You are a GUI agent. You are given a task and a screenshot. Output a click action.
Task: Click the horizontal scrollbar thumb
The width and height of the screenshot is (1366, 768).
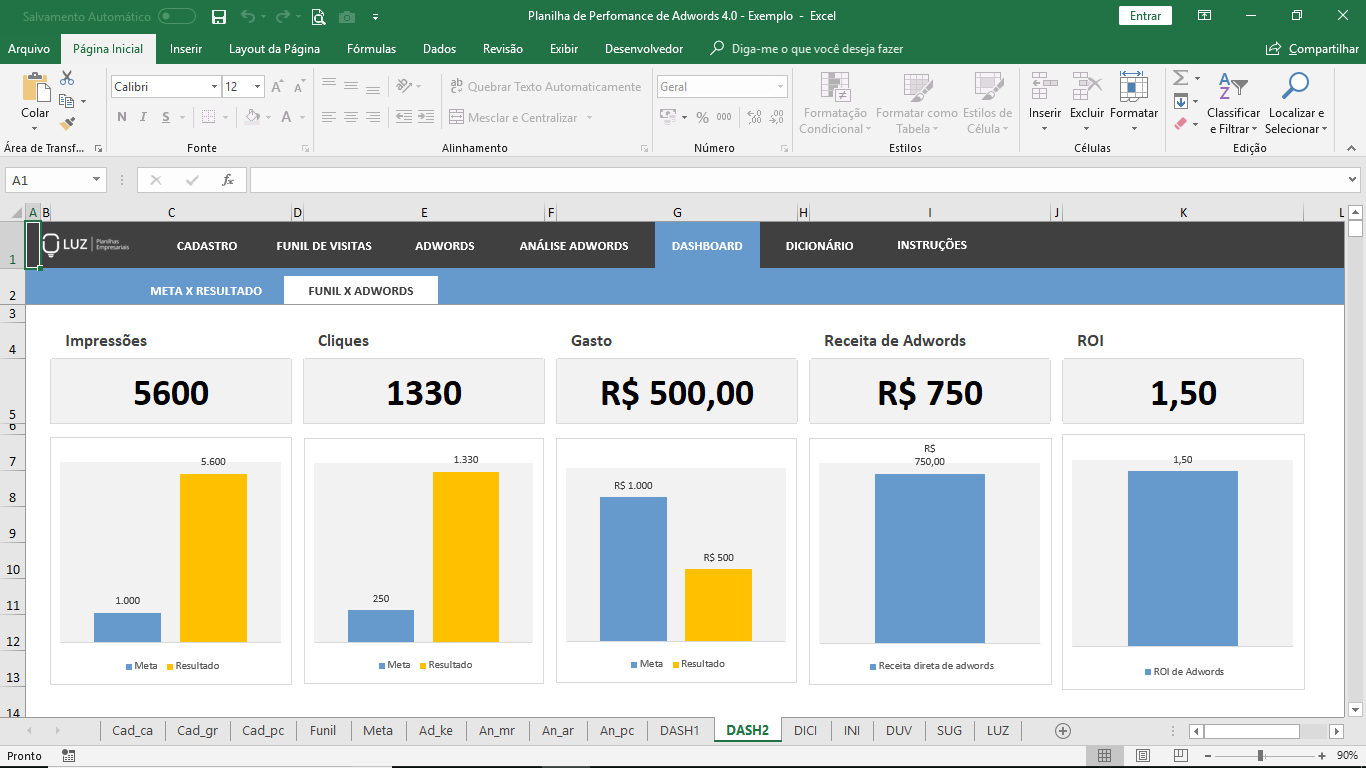(1251, 731)
